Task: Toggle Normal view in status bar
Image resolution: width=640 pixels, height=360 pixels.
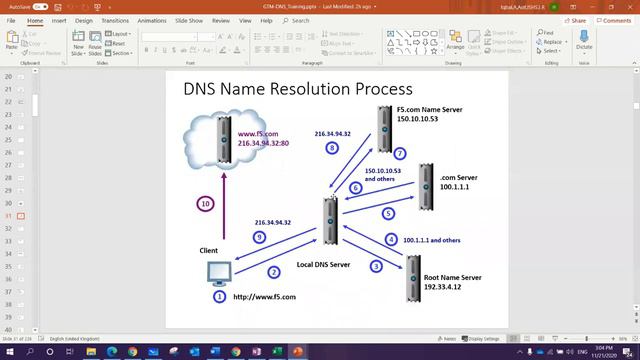Action: pos(513,339)
